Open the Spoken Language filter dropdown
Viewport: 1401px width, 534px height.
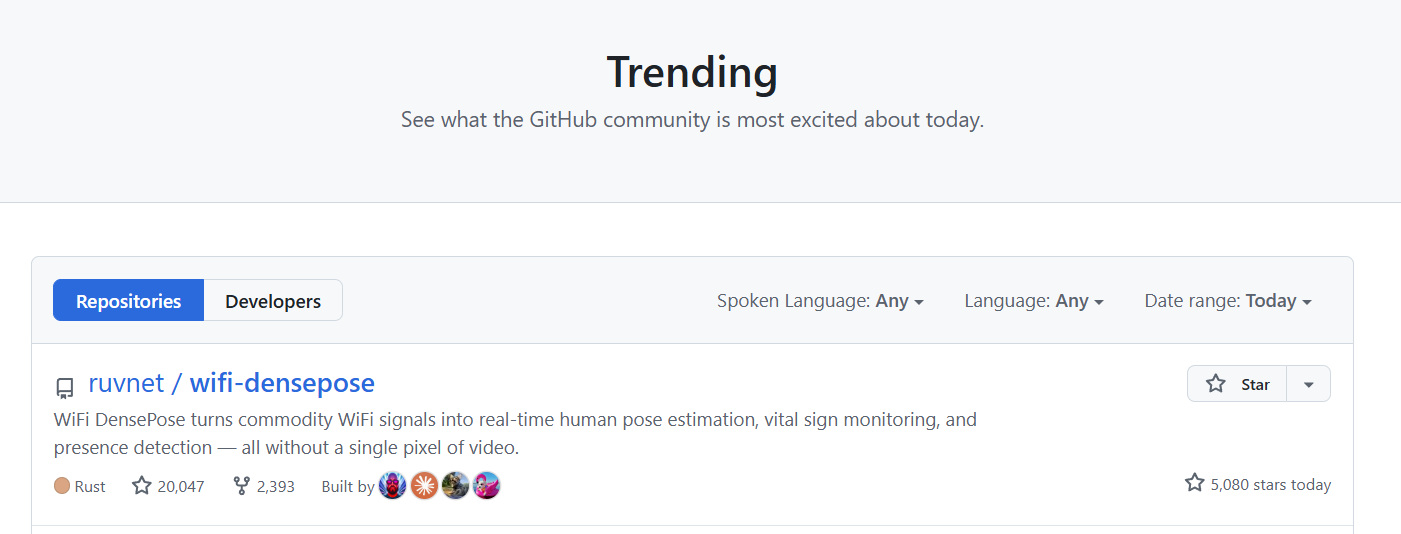820,301
